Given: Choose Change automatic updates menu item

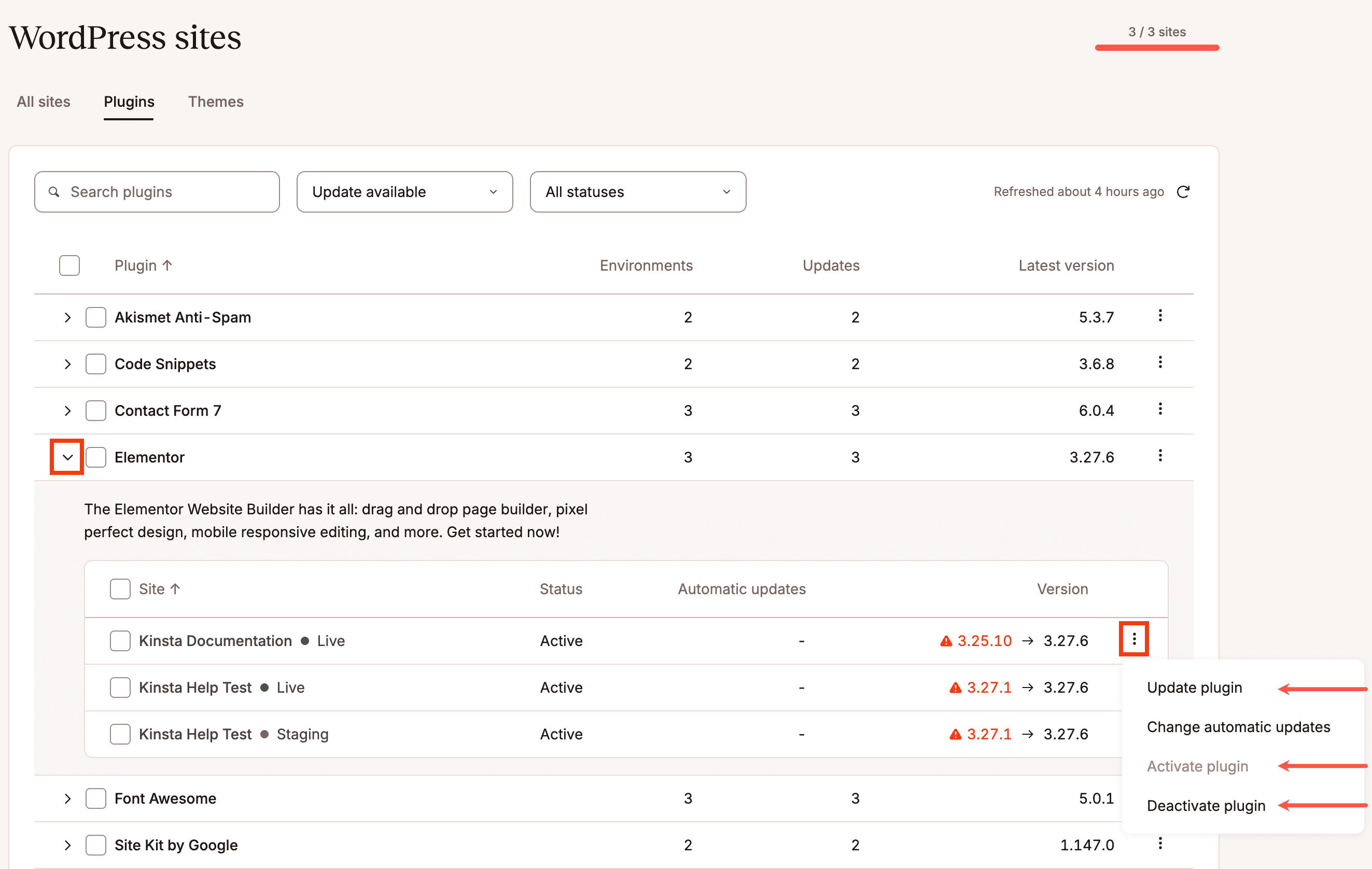Looking at the screenshot, I should pos(1238,727).
